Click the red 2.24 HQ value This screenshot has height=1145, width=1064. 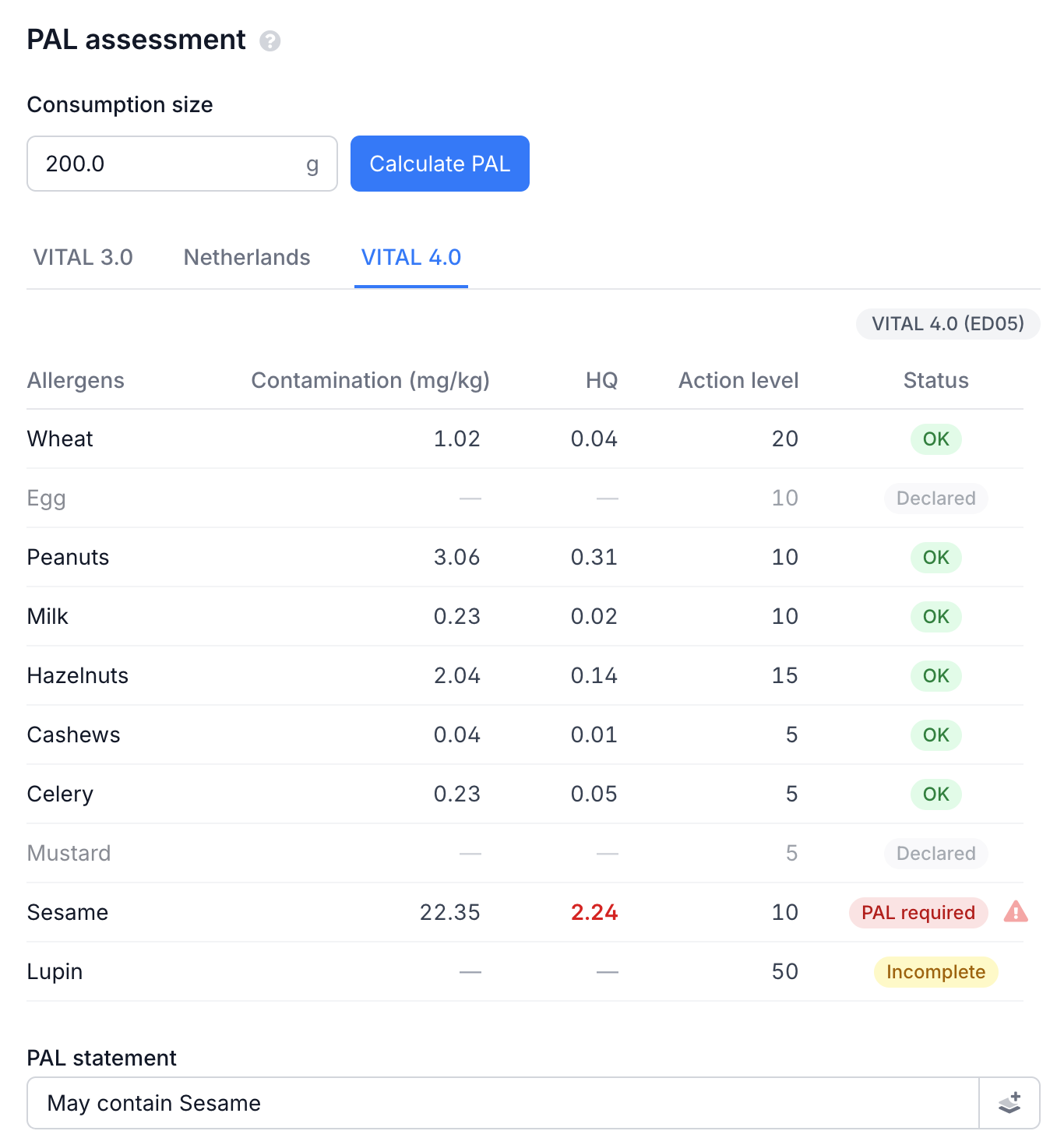pos(594,912)
